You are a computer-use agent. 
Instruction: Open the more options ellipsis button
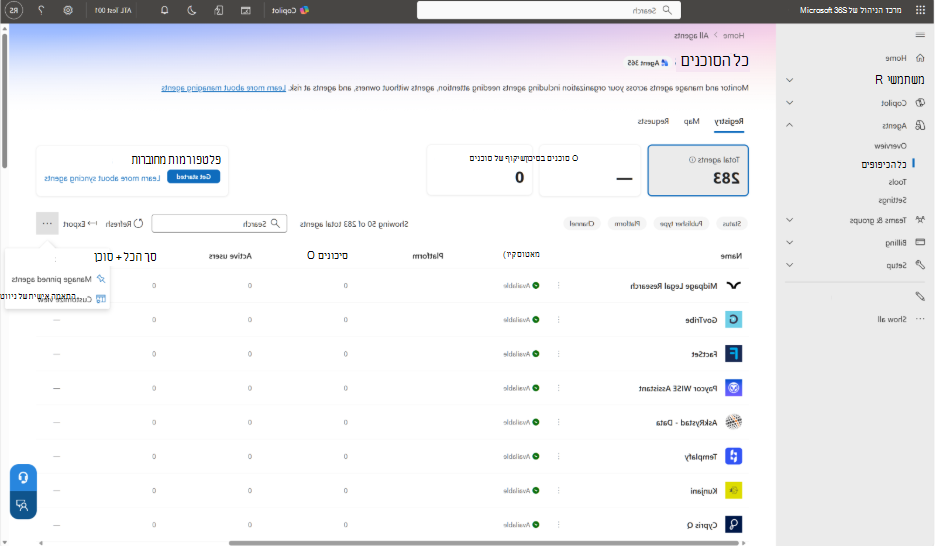point(47,224)
